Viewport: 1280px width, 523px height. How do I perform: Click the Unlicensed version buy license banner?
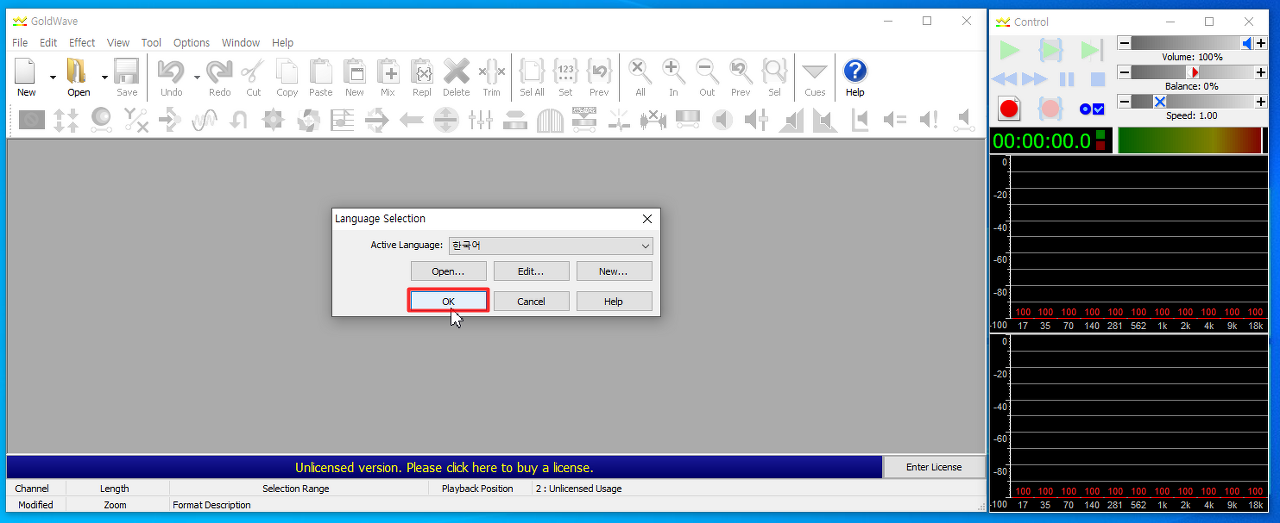coord(444,467)
